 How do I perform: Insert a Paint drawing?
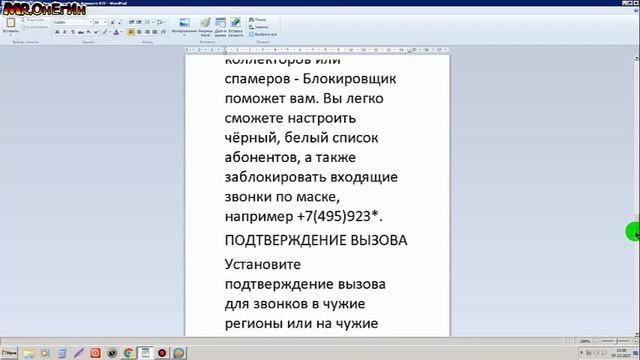[x=205, y=27]
